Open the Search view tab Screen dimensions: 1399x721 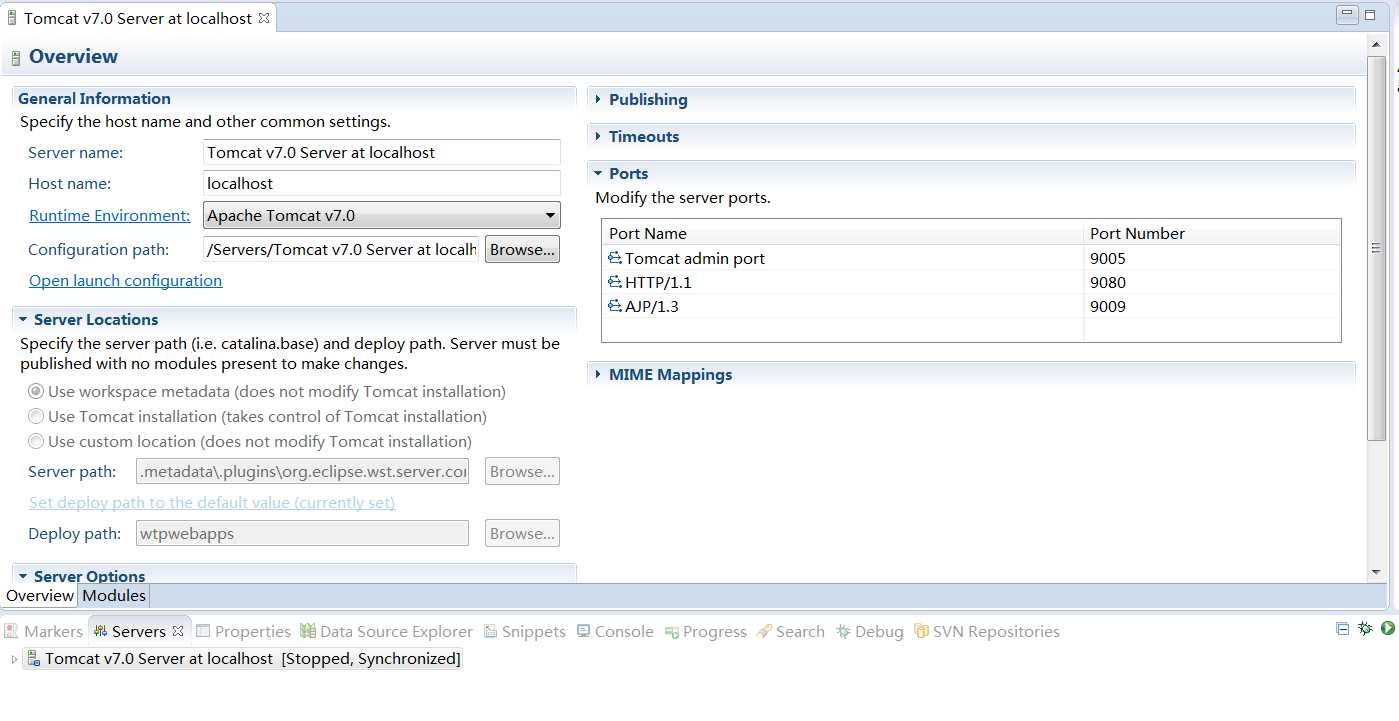click(791, 631)
